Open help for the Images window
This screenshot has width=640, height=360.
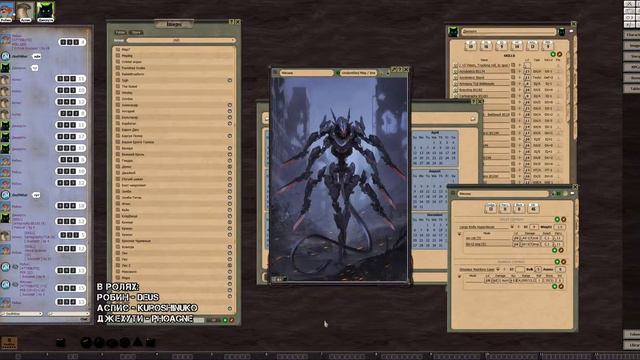(231, 22)
